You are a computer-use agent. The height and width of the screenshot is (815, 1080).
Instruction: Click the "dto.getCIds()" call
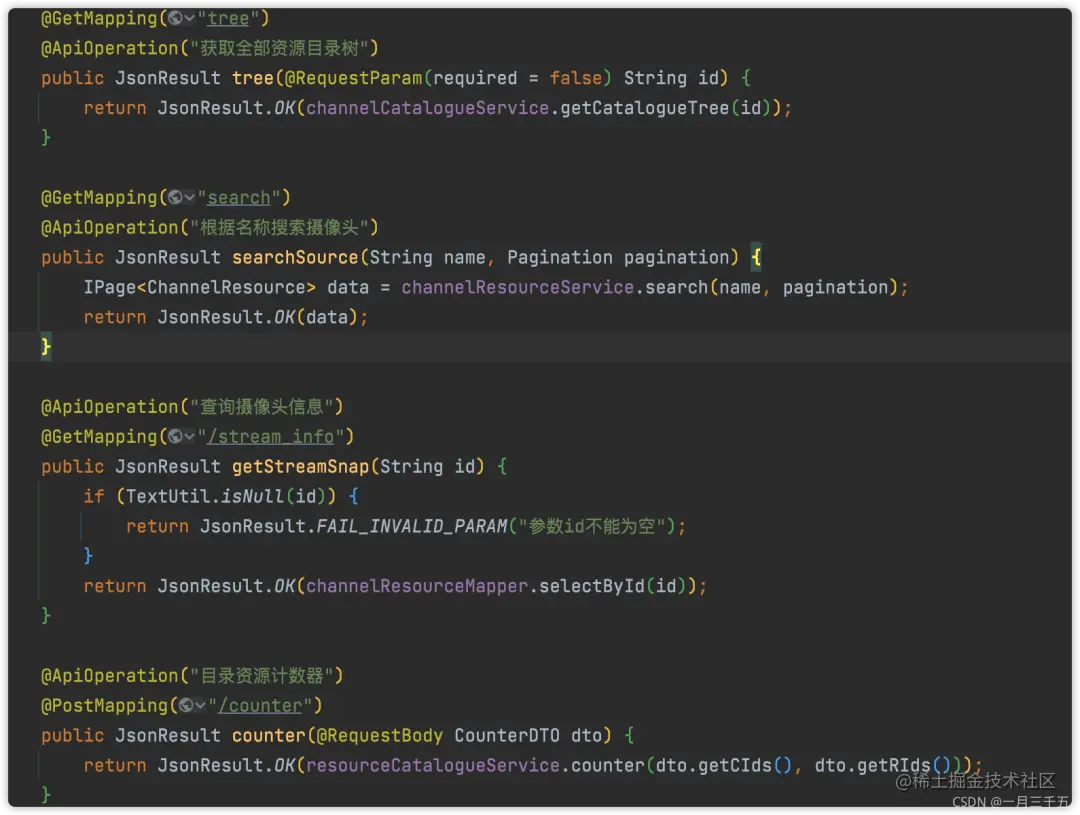tap(724, 765)
